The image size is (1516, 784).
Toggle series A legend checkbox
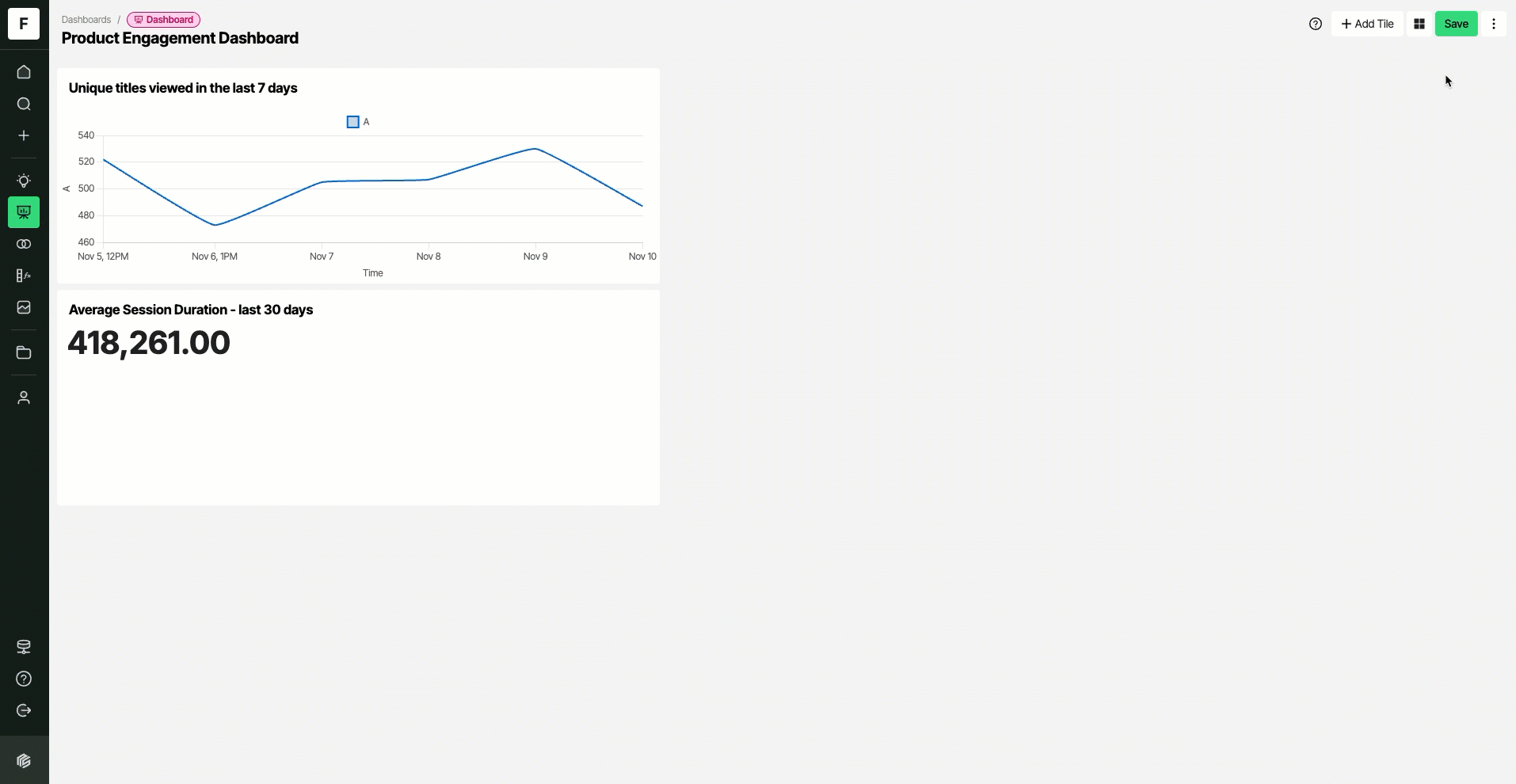coord(353,122)
